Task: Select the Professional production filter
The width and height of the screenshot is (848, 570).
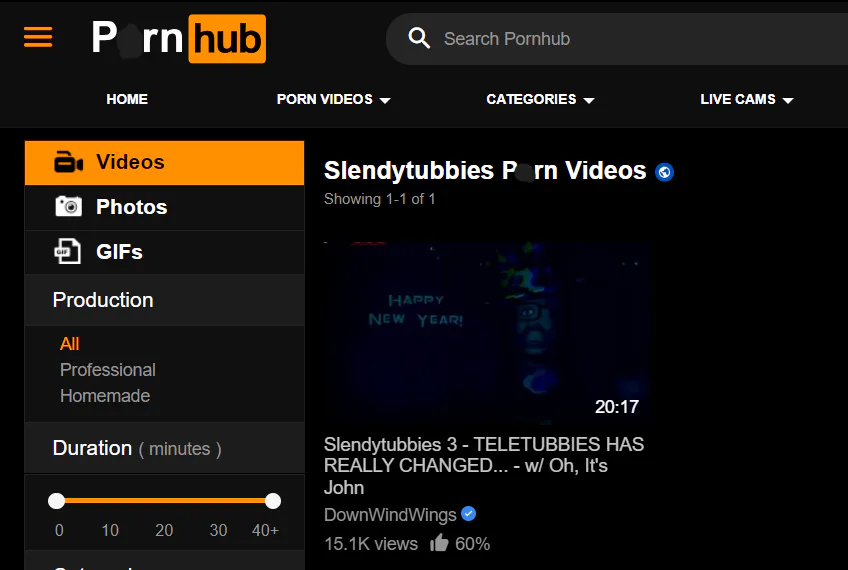Action: [x=108, y=370]
